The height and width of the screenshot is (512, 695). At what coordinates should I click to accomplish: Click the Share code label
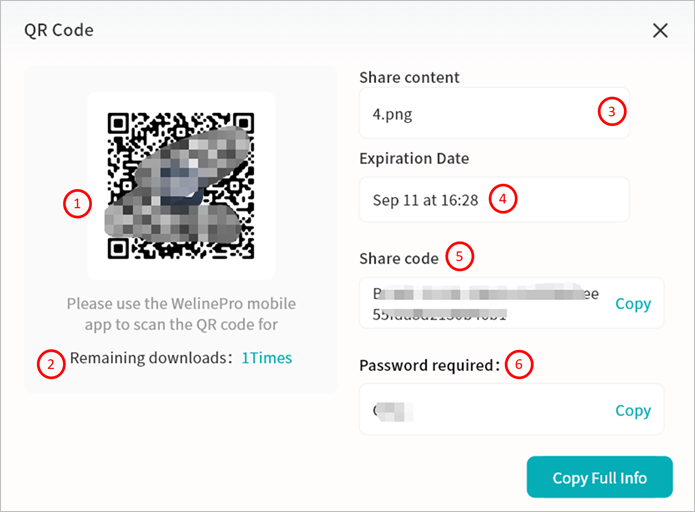click(x=399, y=258)
